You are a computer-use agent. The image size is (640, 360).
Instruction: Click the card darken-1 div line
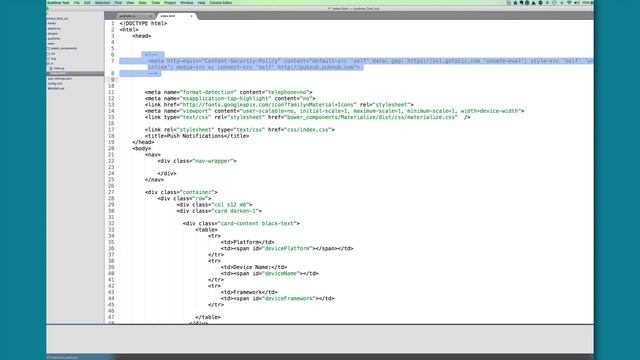point(219,211)
